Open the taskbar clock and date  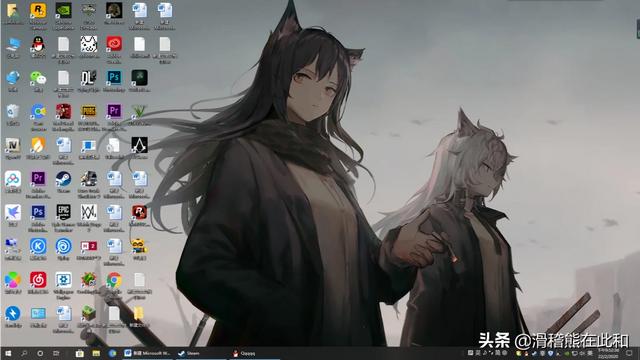click(x=608, y=353)
